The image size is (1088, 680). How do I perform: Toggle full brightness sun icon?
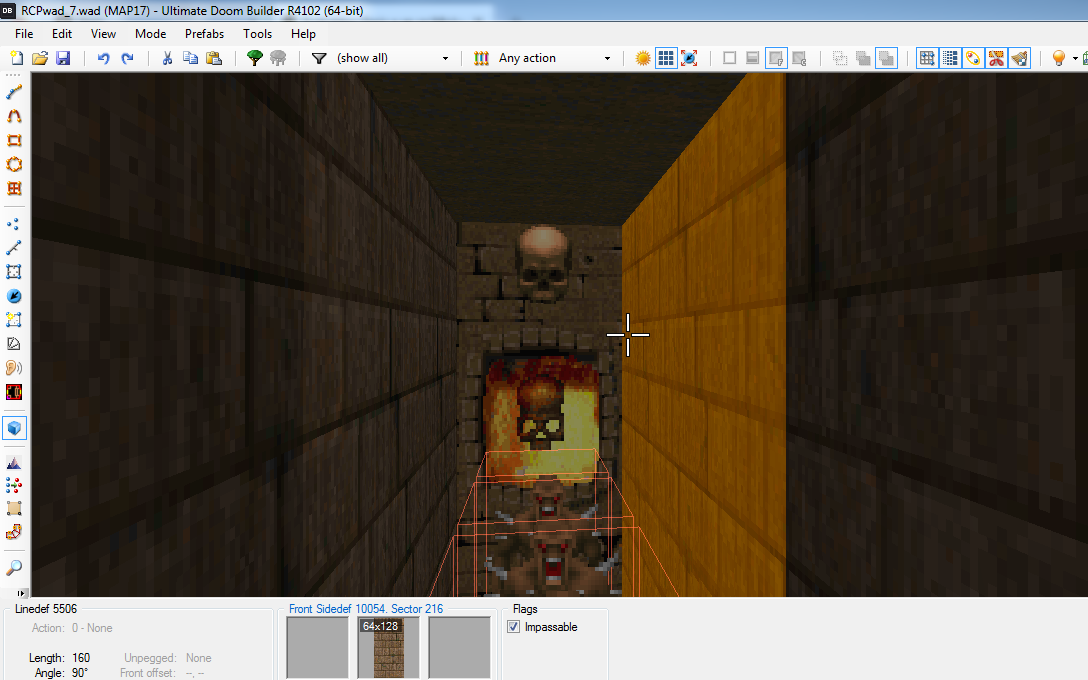coord(643,58)
